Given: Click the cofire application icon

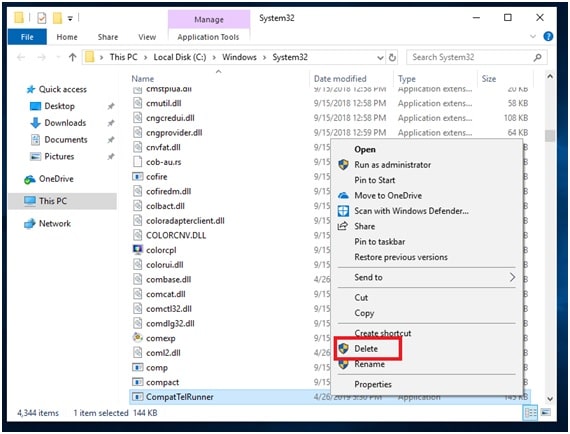Looking at the screenshot, I should click(x=137, y=177).
